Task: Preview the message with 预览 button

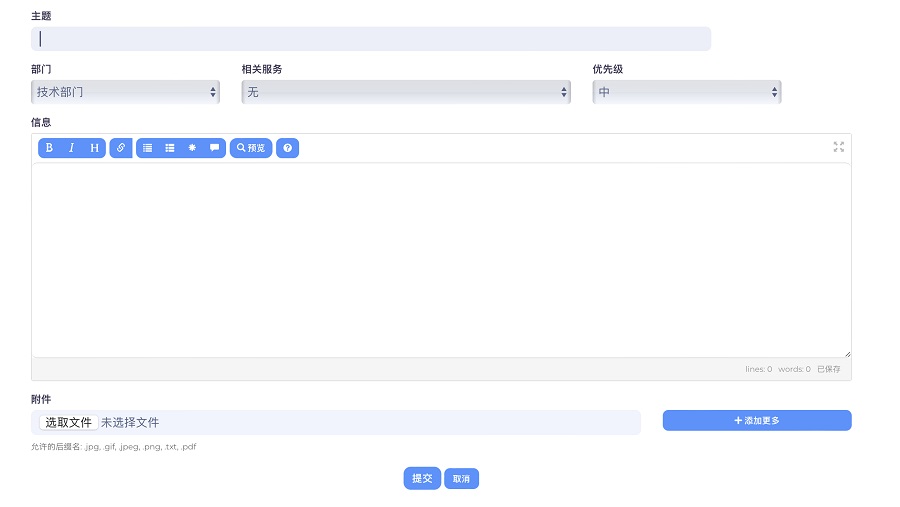Action: [251, 148]
